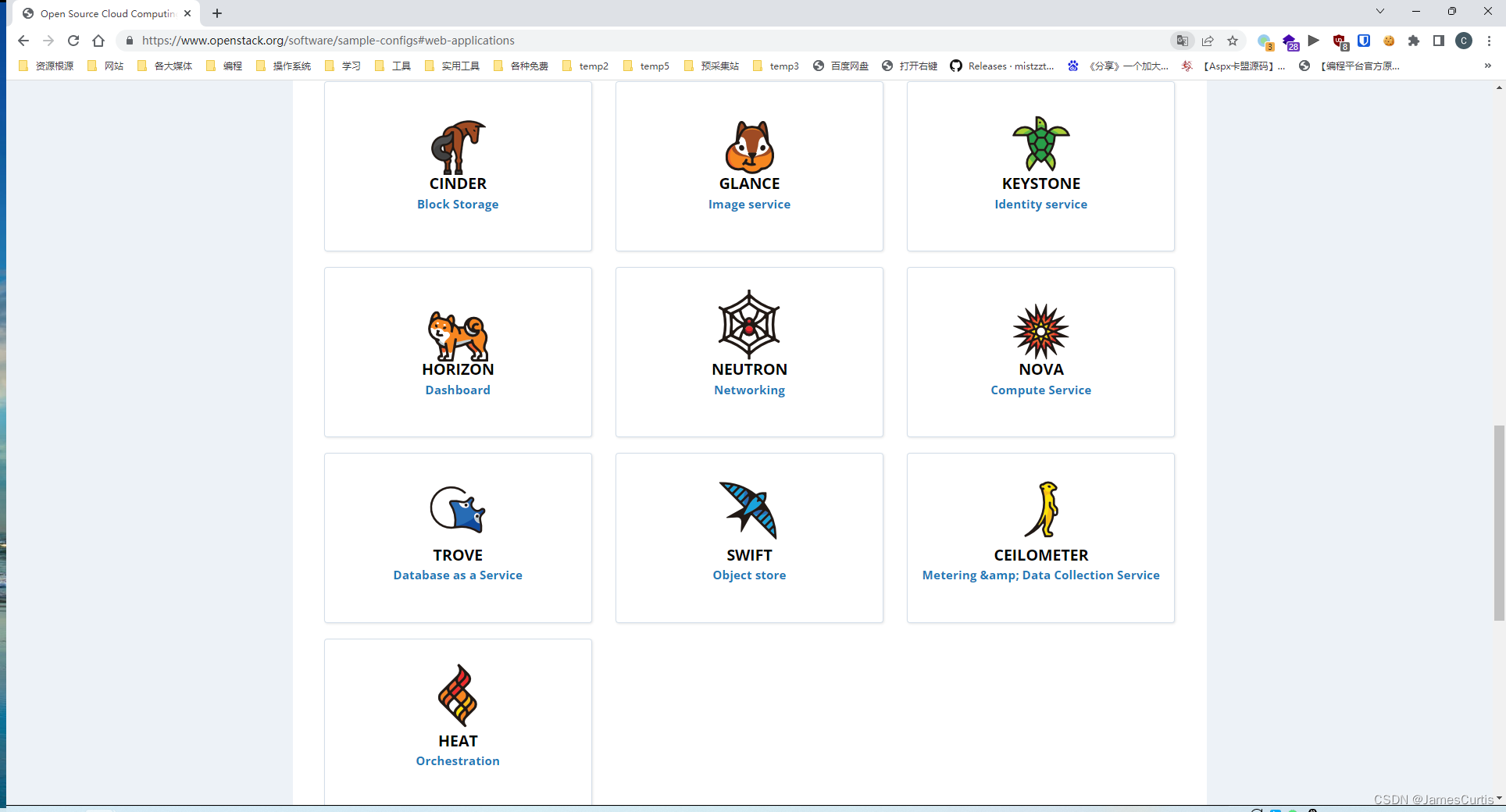Open the browser home page
This screenshot has height=812, width=1506.
coord(98,41)
